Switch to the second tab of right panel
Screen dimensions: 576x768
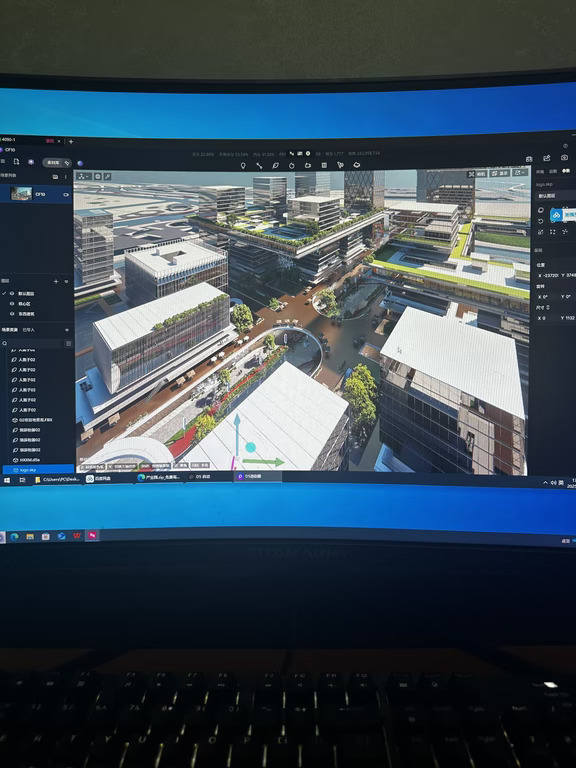click(553, 171)
